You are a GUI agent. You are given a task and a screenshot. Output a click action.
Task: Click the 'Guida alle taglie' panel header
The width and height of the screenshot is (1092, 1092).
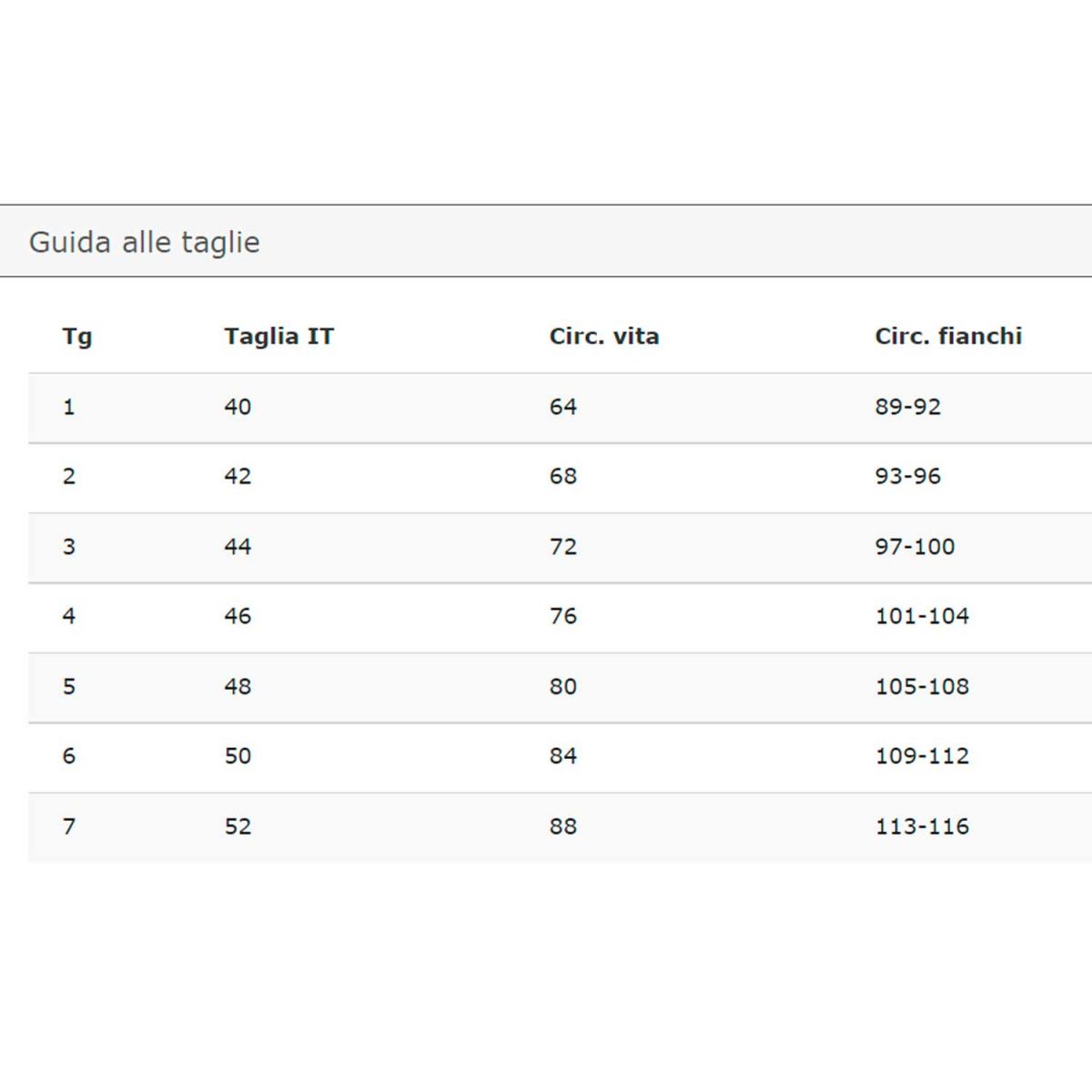click(x=145, y=242)
